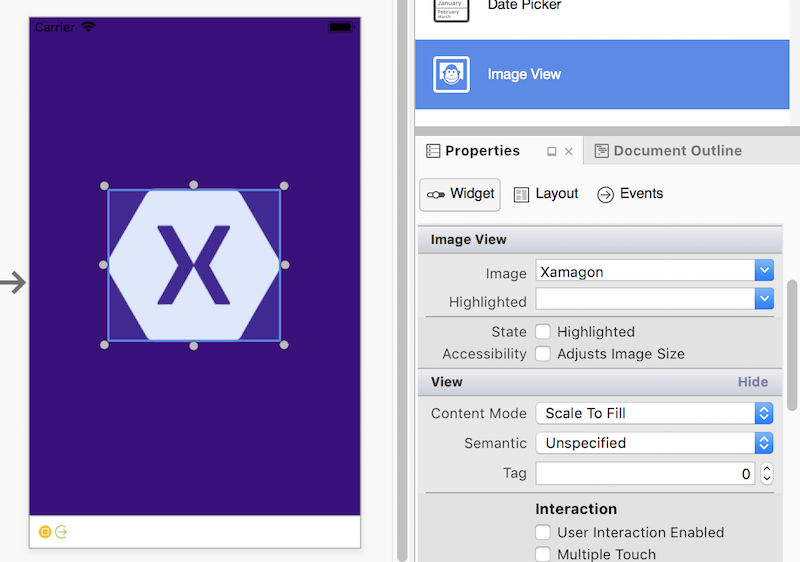800x562 pixels.
Task: Close the Properties panel
Action: [569, 151]
